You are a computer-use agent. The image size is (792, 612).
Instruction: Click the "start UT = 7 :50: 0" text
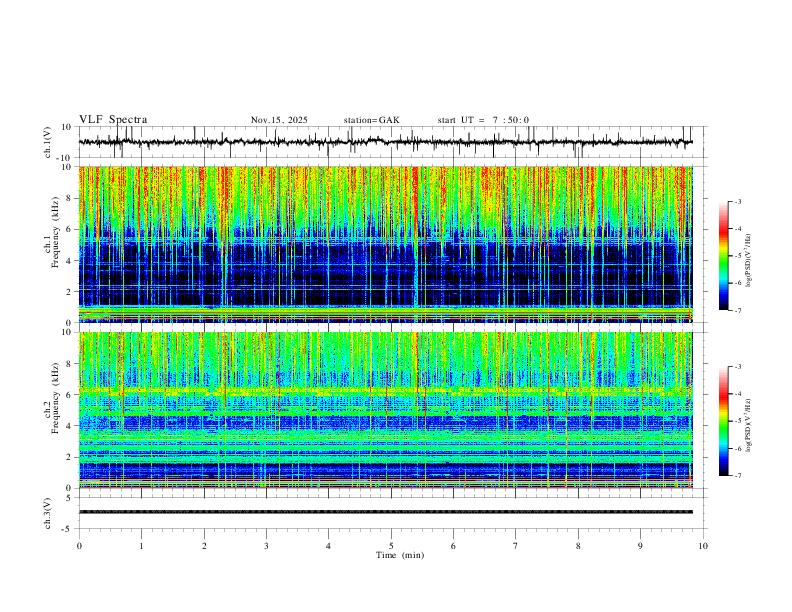(483, 120)
